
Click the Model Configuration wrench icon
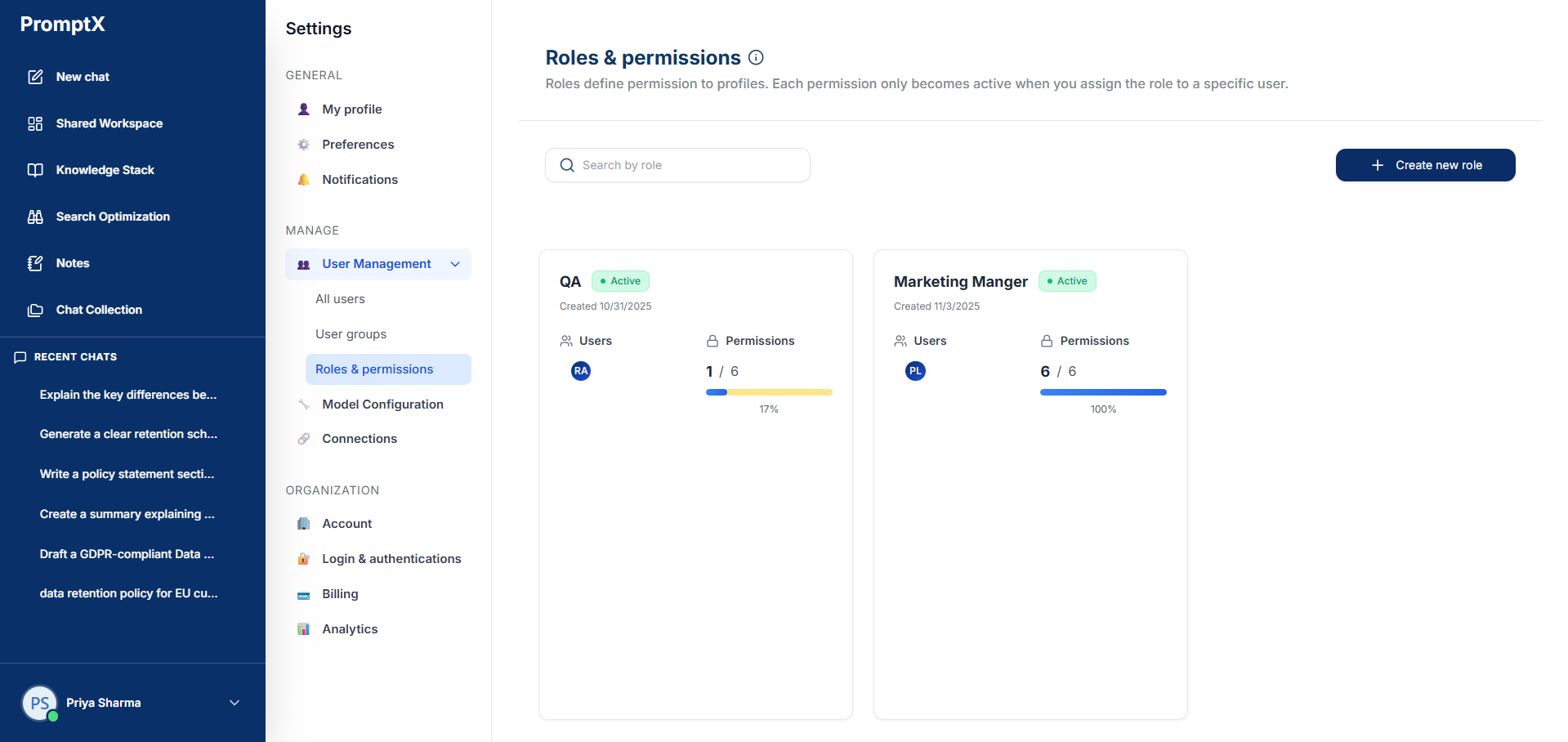[304, 405]
